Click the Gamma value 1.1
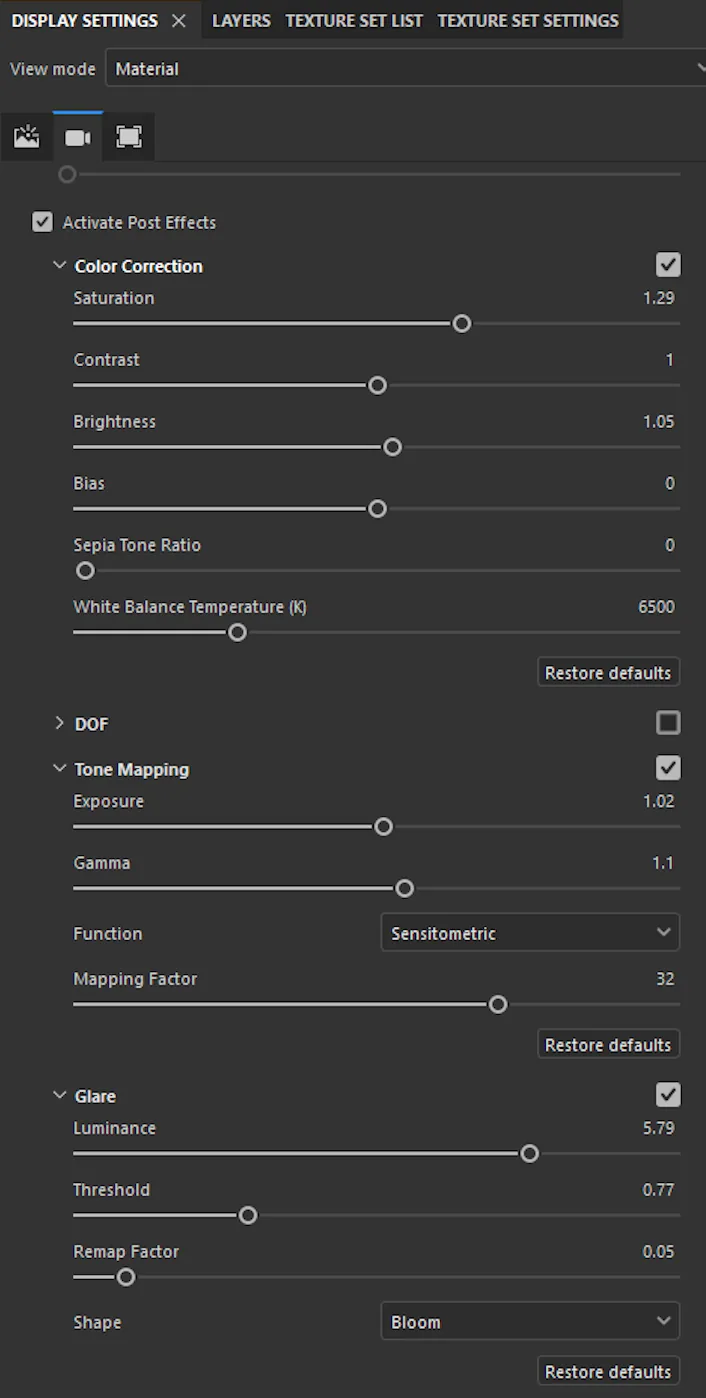This screenshot has width=706, height=1398. point(663,863)
